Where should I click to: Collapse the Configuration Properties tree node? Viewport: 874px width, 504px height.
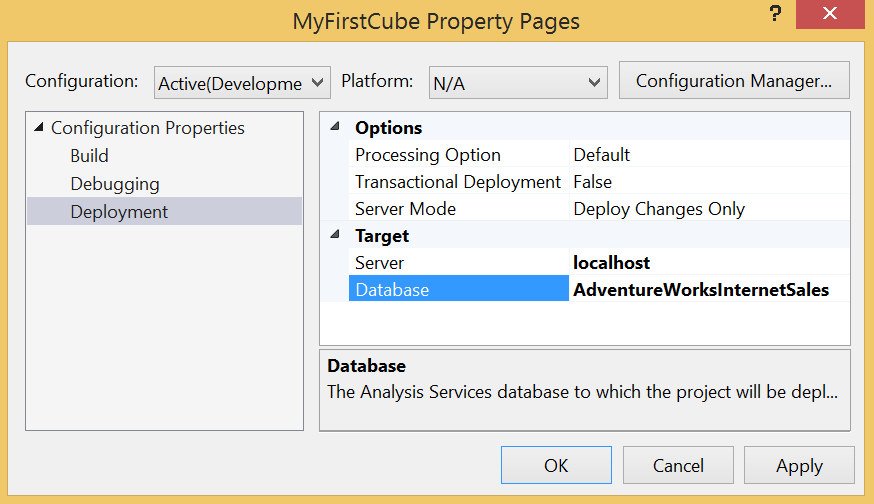coord(39,128)
